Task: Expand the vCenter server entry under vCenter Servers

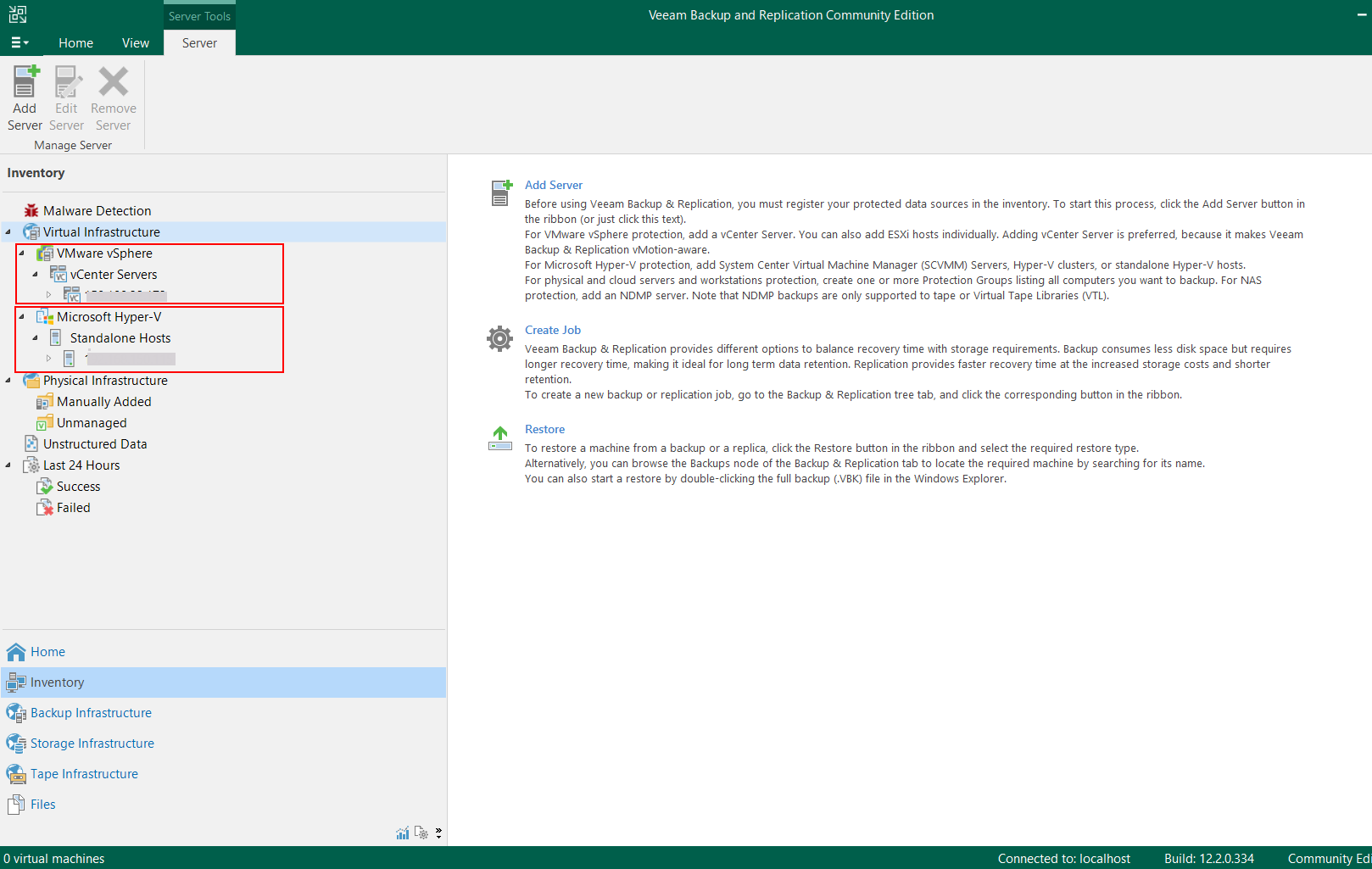Action: [49, 295]
